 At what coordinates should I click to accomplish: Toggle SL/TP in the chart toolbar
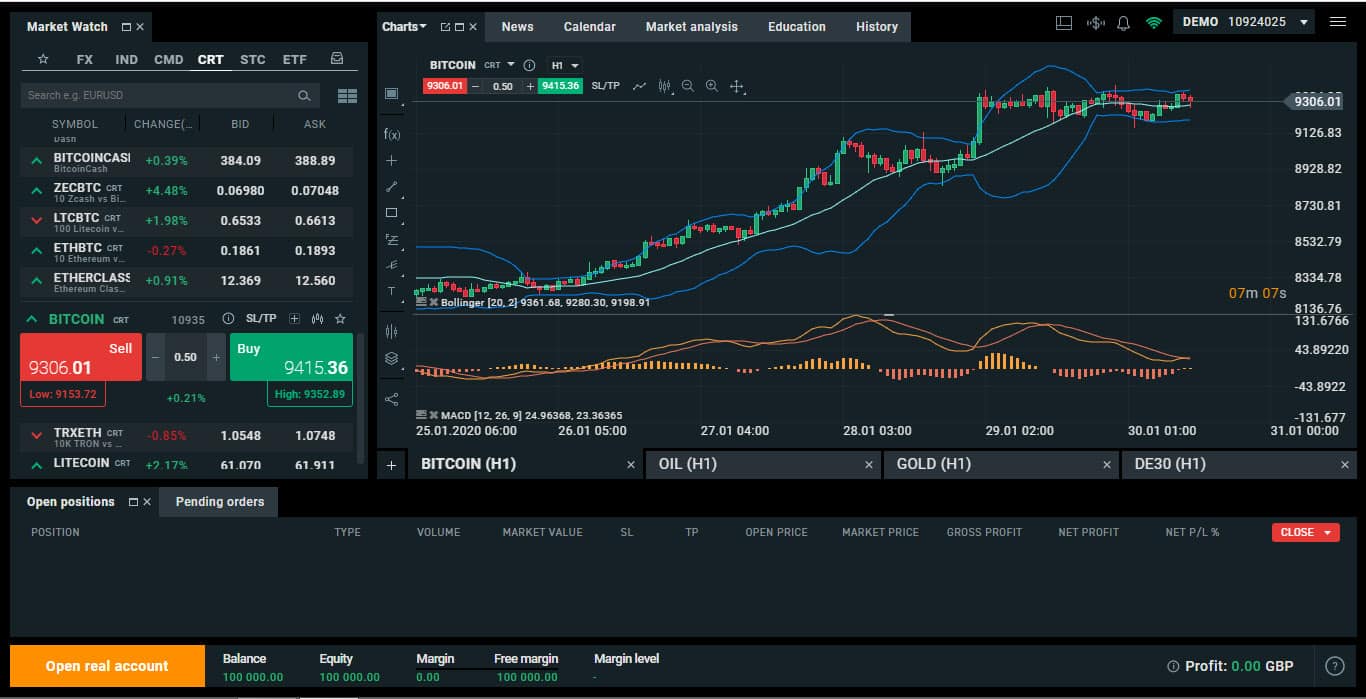pos(606,86)
